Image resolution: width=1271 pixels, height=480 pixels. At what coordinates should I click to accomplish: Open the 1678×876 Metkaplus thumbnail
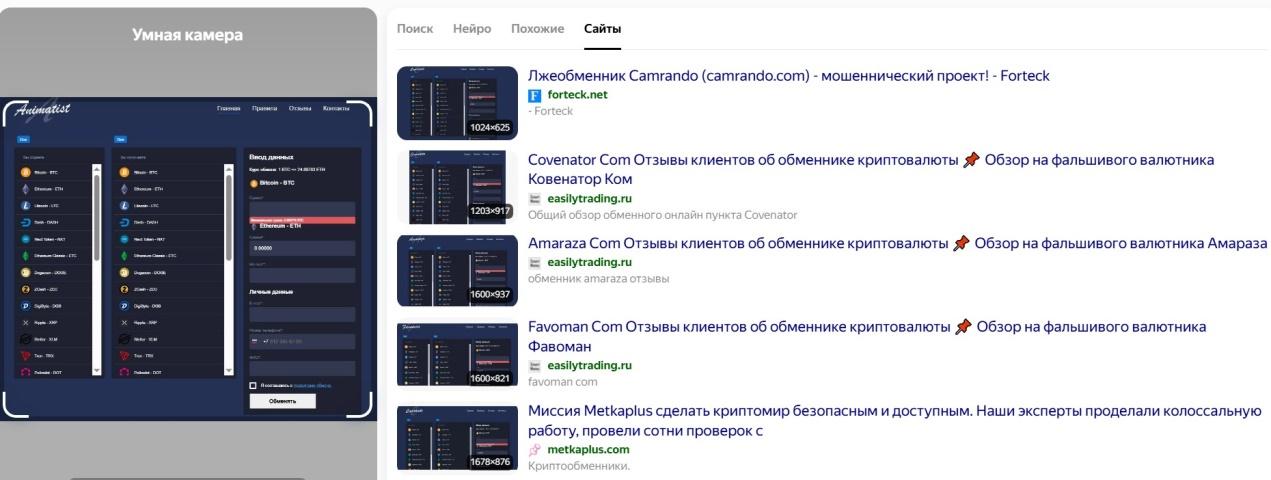tap(457, 437)
